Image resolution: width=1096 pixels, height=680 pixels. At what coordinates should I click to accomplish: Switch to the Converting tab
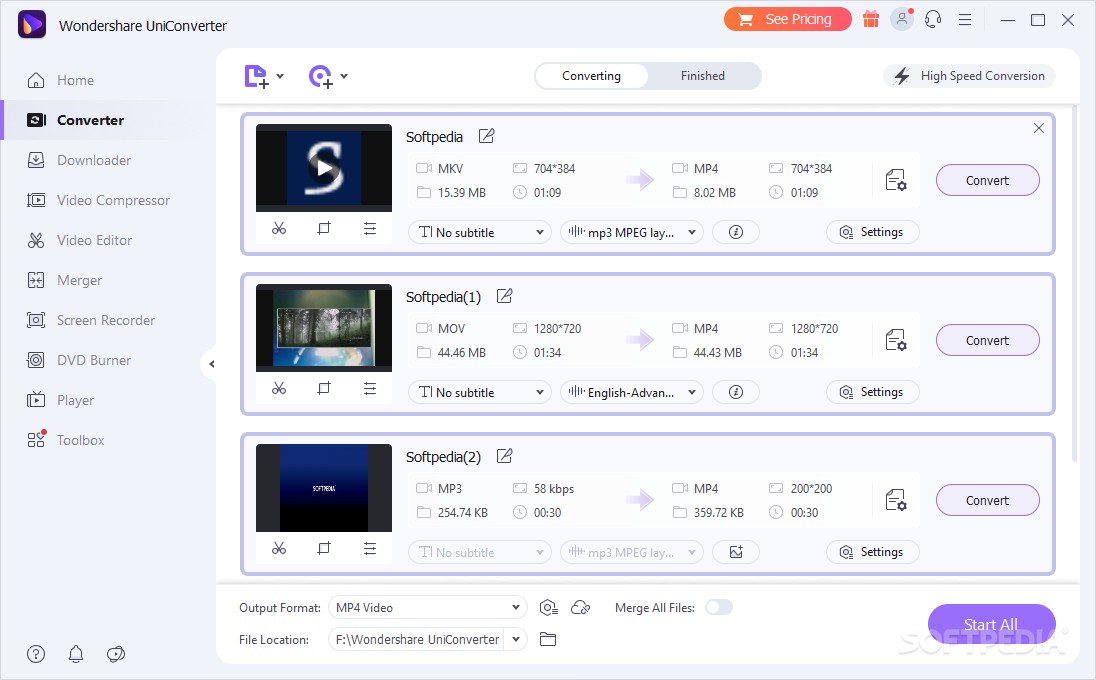[591, 75]
